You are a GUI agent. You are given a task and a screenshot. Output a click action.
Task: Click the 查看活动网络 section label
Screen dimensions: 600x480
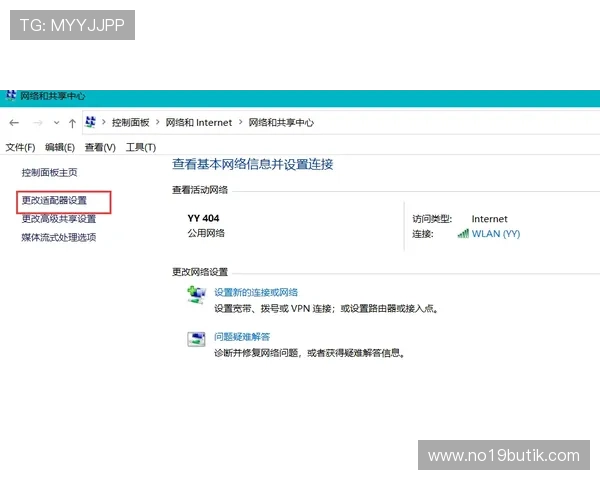pos(200,190)
